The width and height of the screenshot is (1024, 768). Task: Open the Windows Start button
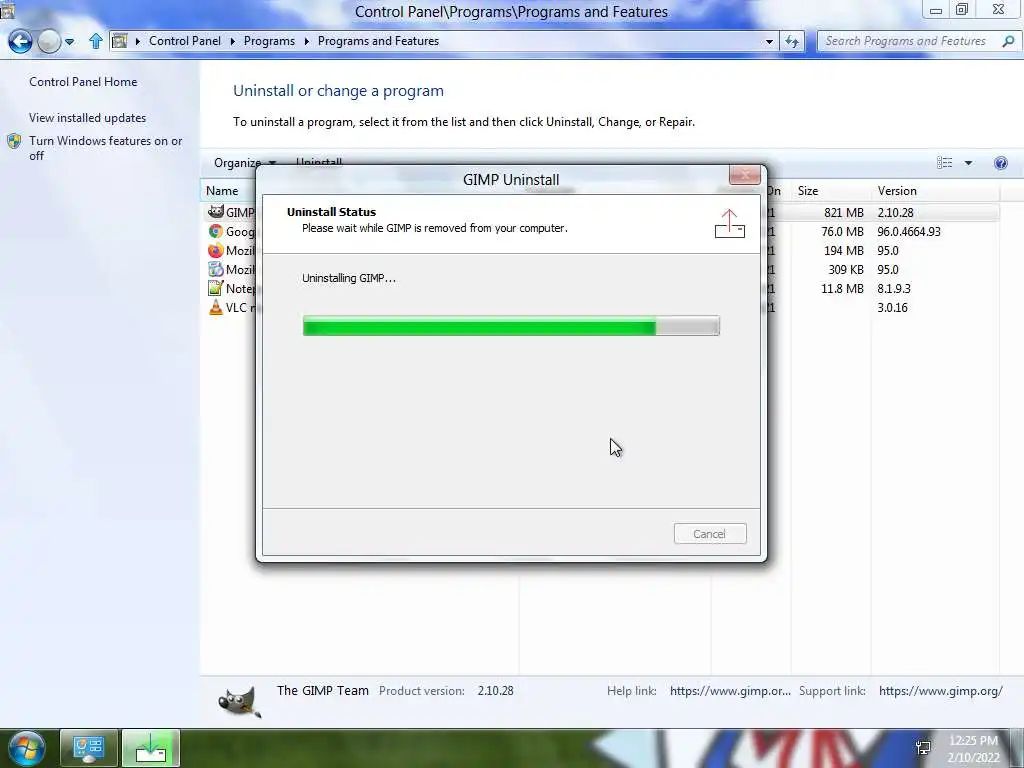click(26, 749)
